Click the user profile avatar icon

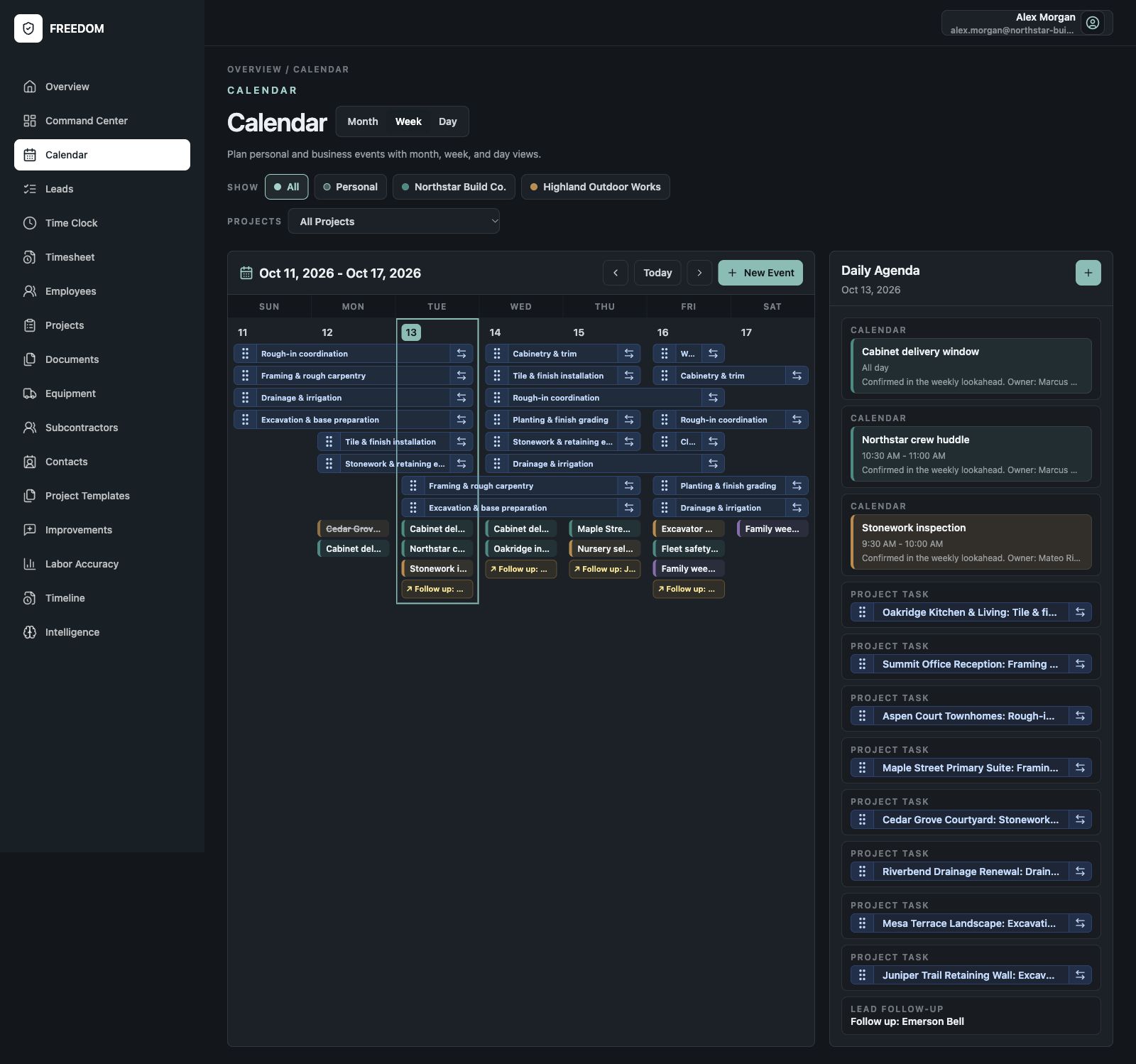1093,23
